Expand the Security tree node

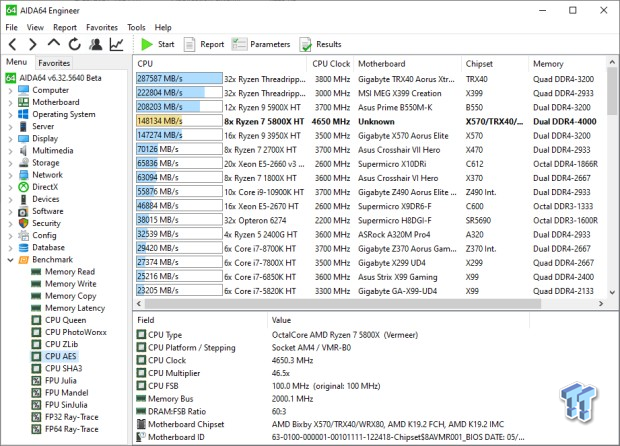coord(11,224)
